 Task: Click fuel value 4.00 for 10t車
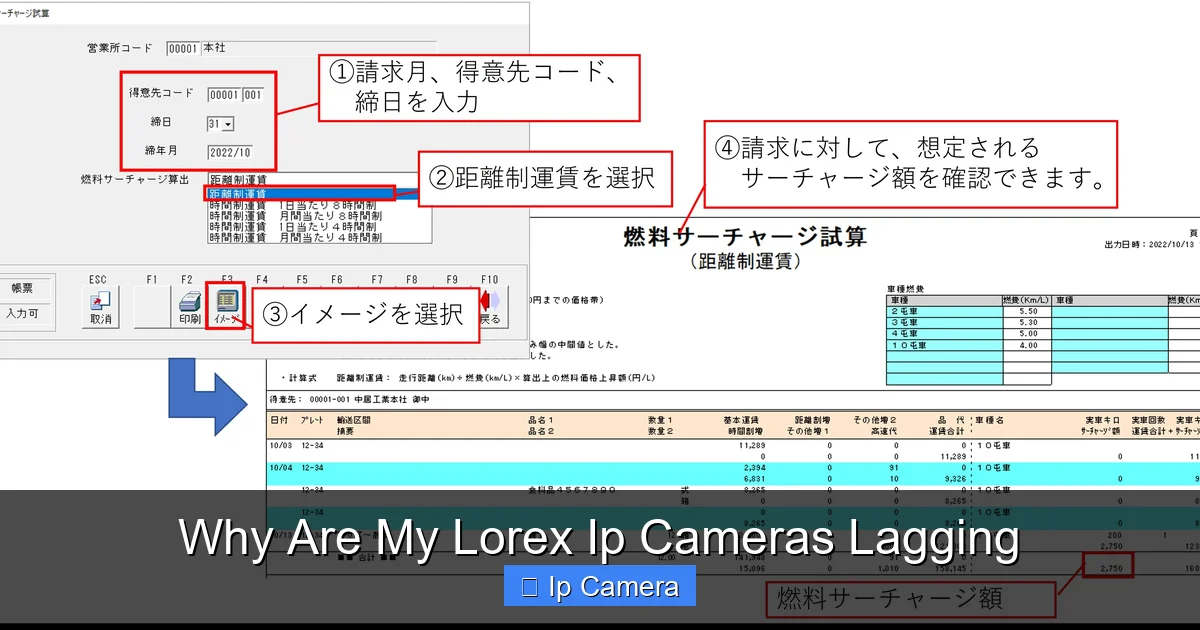pyautogui.click(x=1026, y=345)
